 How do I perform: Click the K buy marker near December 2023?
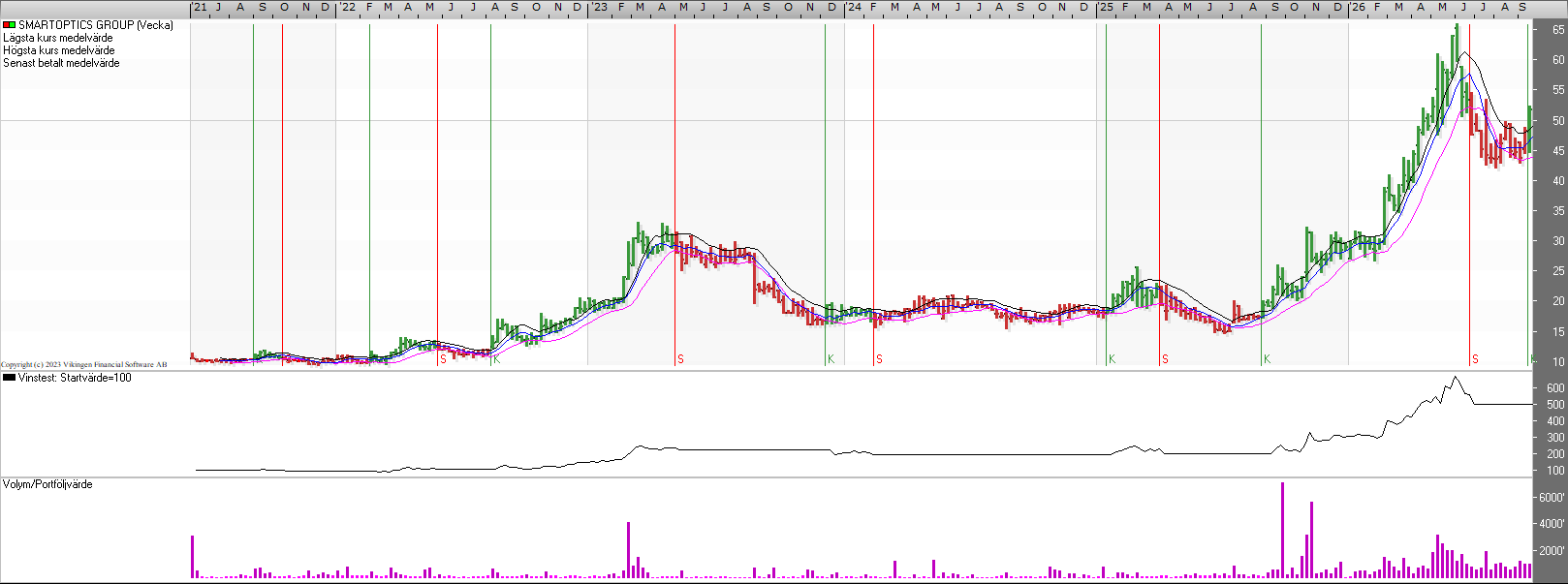tap(831, 359)
